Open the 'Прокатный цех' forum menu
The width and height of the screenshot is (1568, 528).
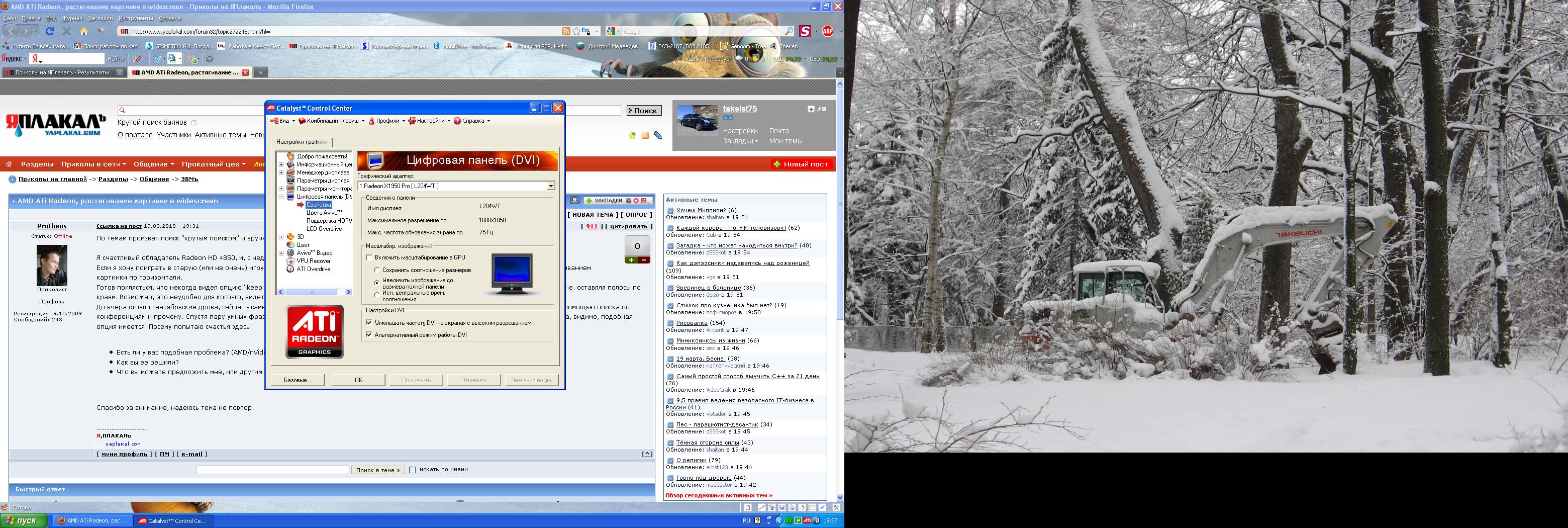[214, 164]
